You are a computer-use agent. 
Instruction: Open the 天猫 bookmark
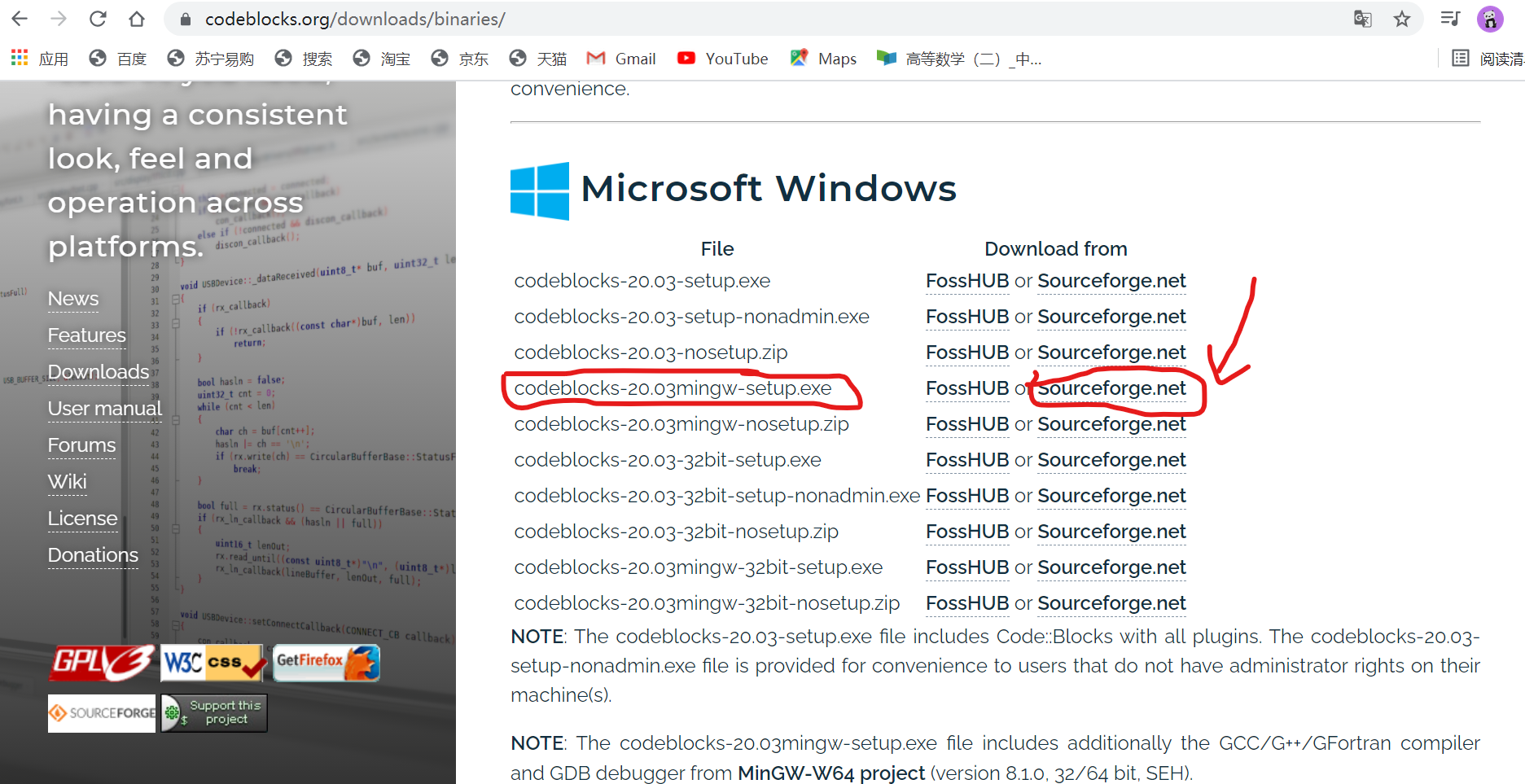point(538,59)
